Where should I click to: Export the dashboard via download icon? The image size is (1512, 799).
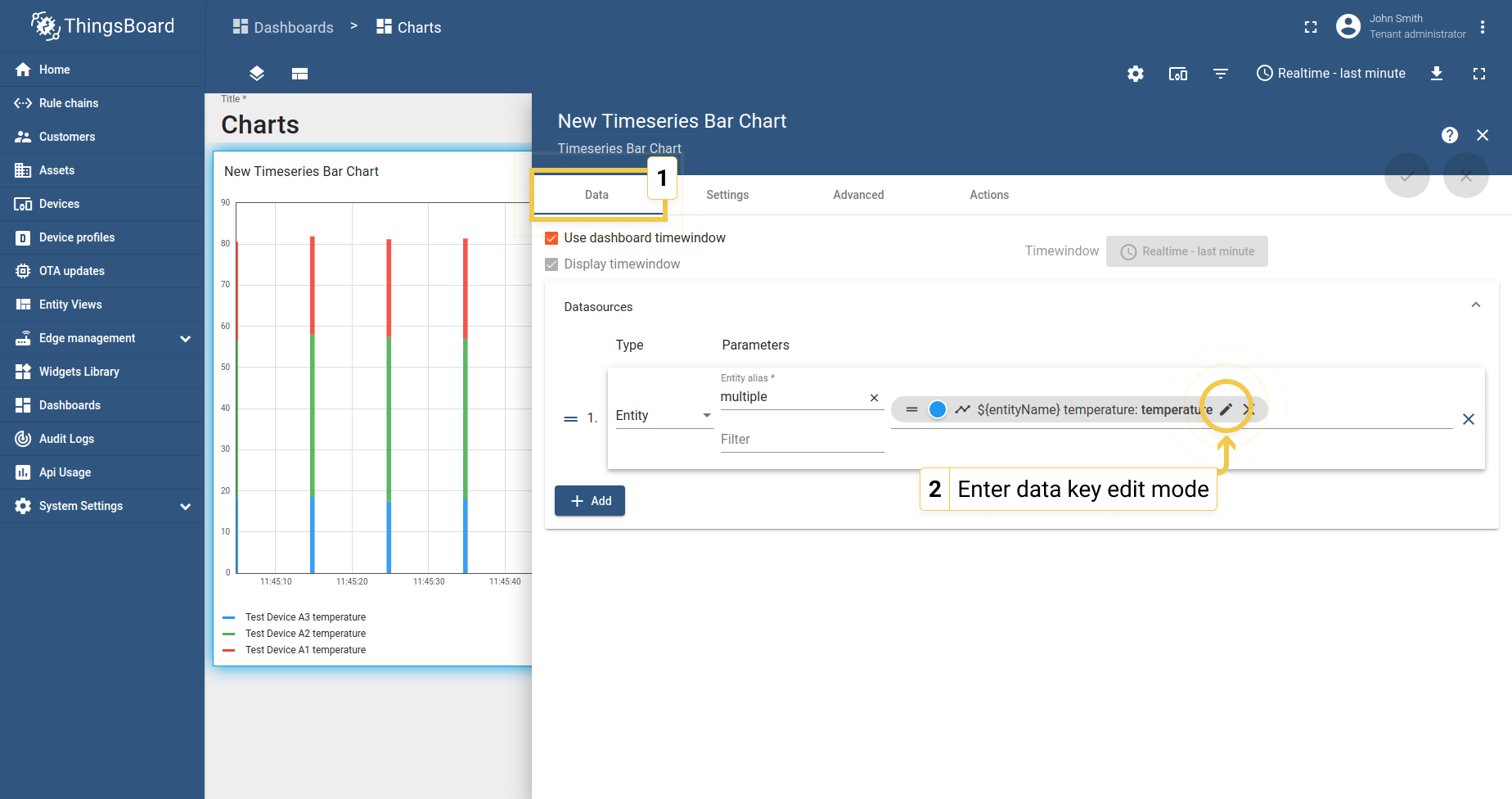[x=1437, y=74]
